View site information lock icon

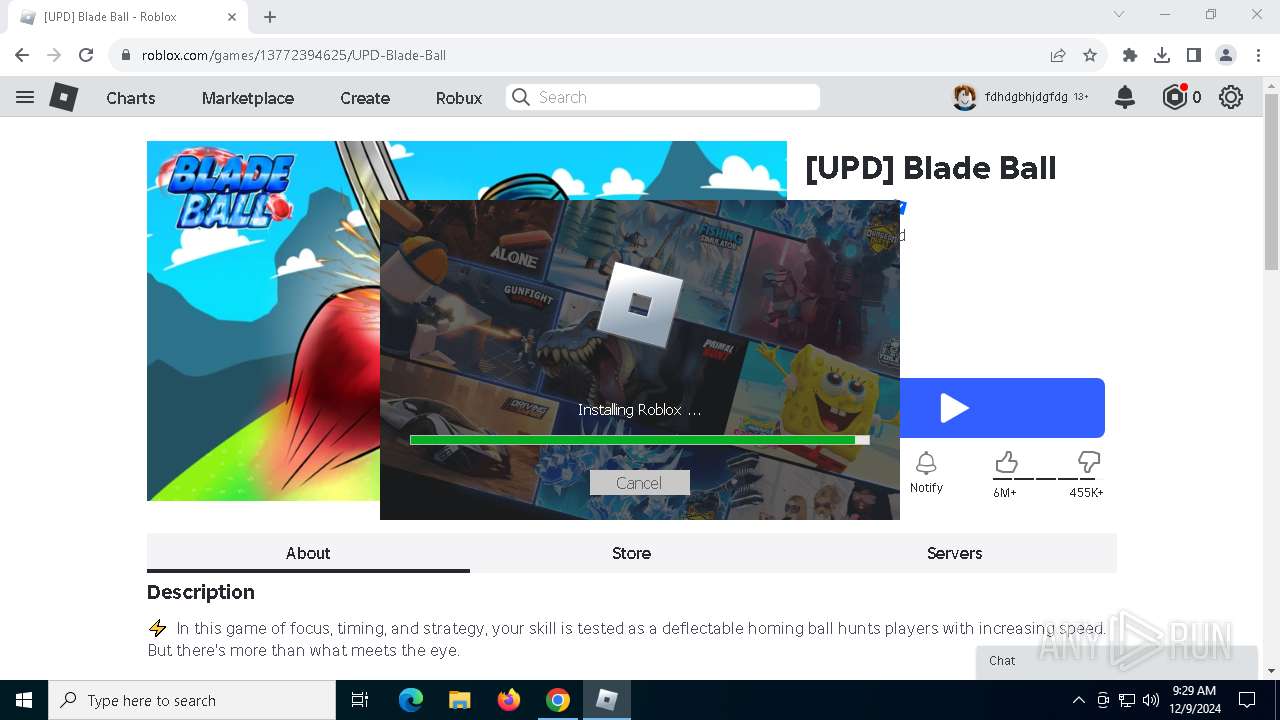pos(126,55)
